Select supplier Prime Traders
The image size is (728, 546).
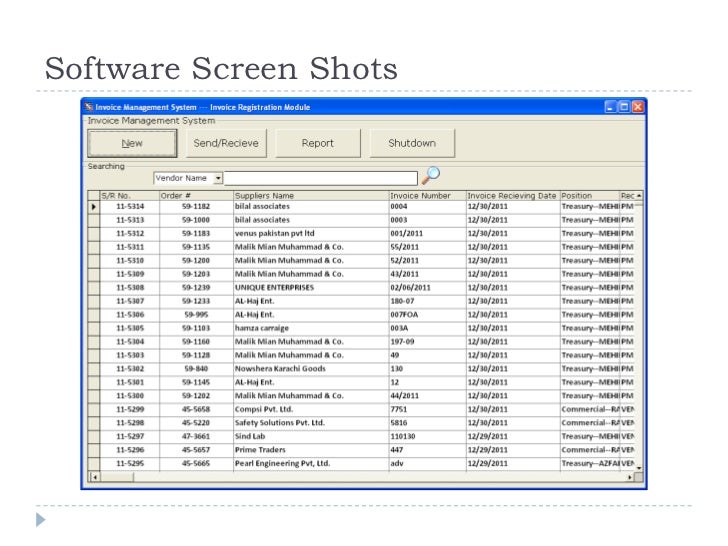point(311,450)
